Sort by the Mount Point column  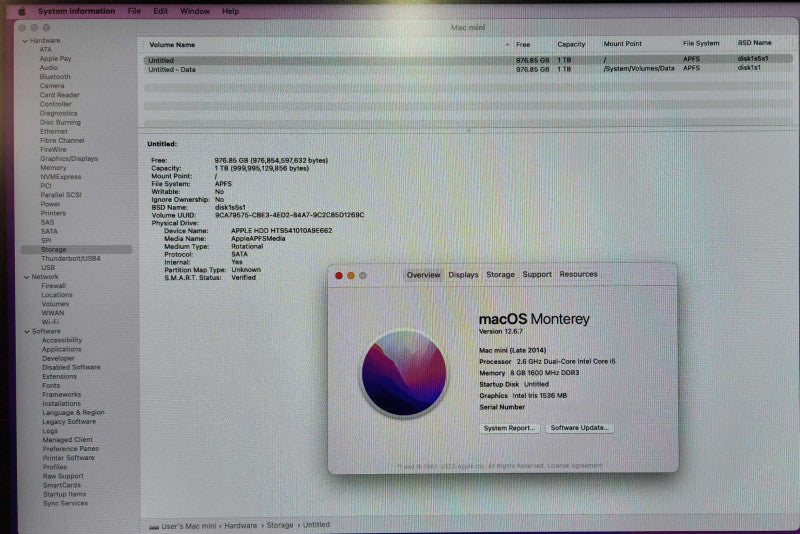[x=622, y=44]
